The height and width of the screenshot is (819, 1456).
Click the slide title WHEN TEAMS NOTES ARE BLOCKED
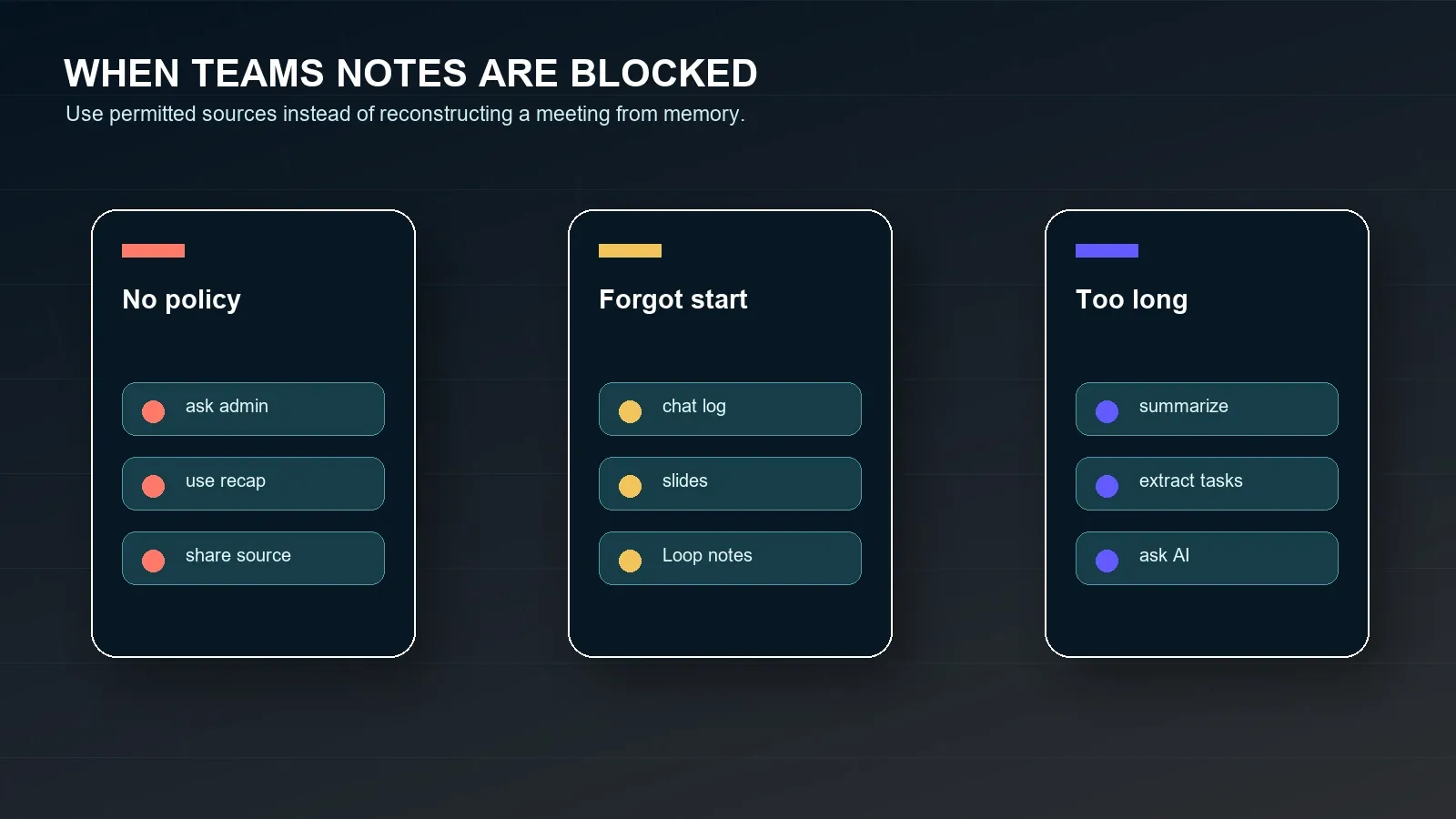410,74
